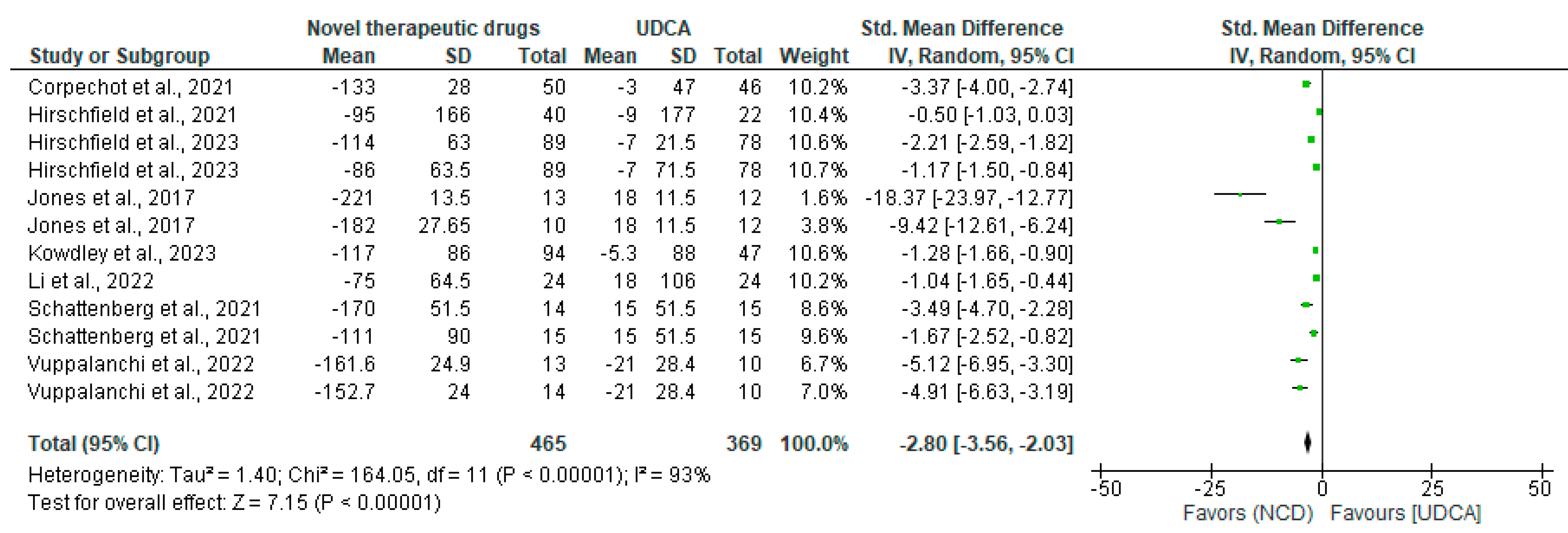Select the Corpechot et al., 2021 study label
Image resolution: width=1568 pixels, height=533 pixels.
(x=130, y=87)
